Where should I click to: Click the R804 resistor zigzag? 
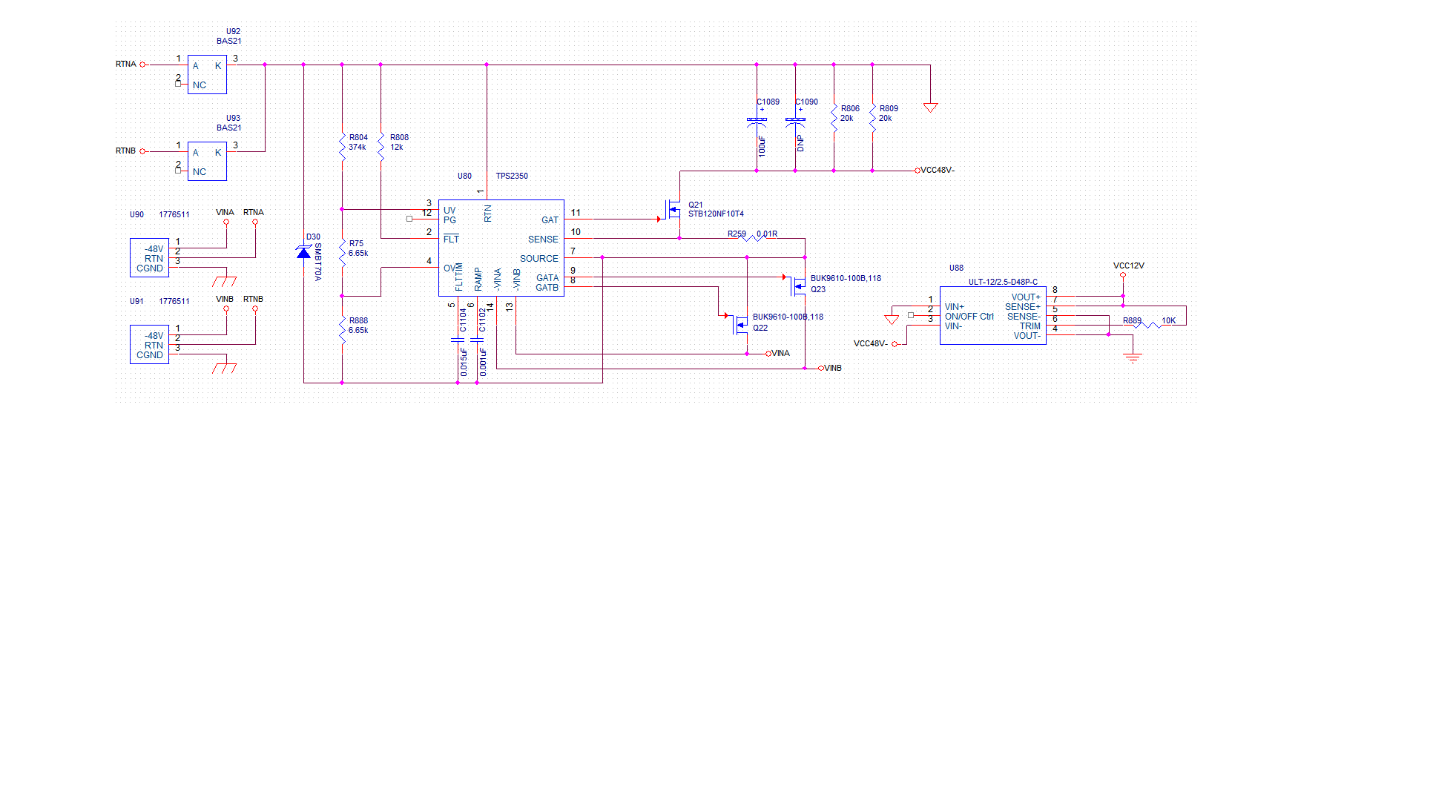click(x=342, y=147)
